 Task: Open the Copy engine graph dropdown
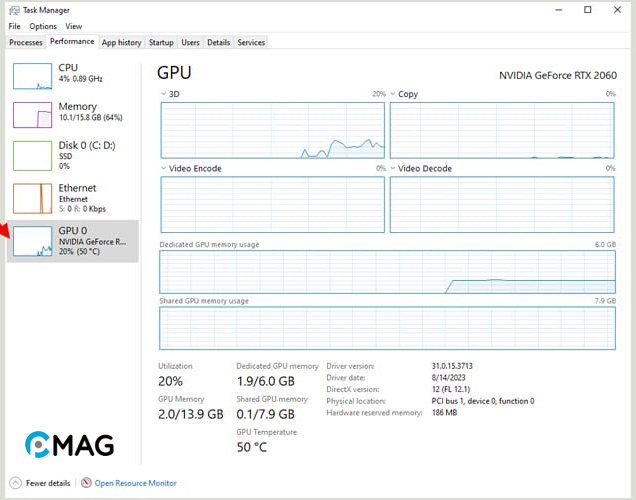pyautogui.click(x=393, y=94)
